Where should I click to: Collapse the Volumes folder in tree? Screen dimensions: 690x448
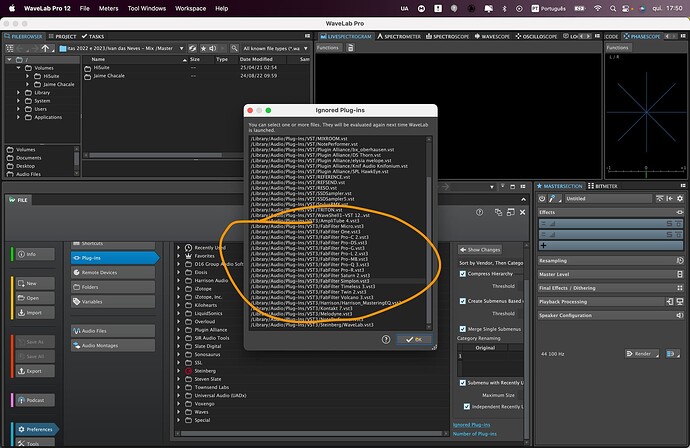18,68
